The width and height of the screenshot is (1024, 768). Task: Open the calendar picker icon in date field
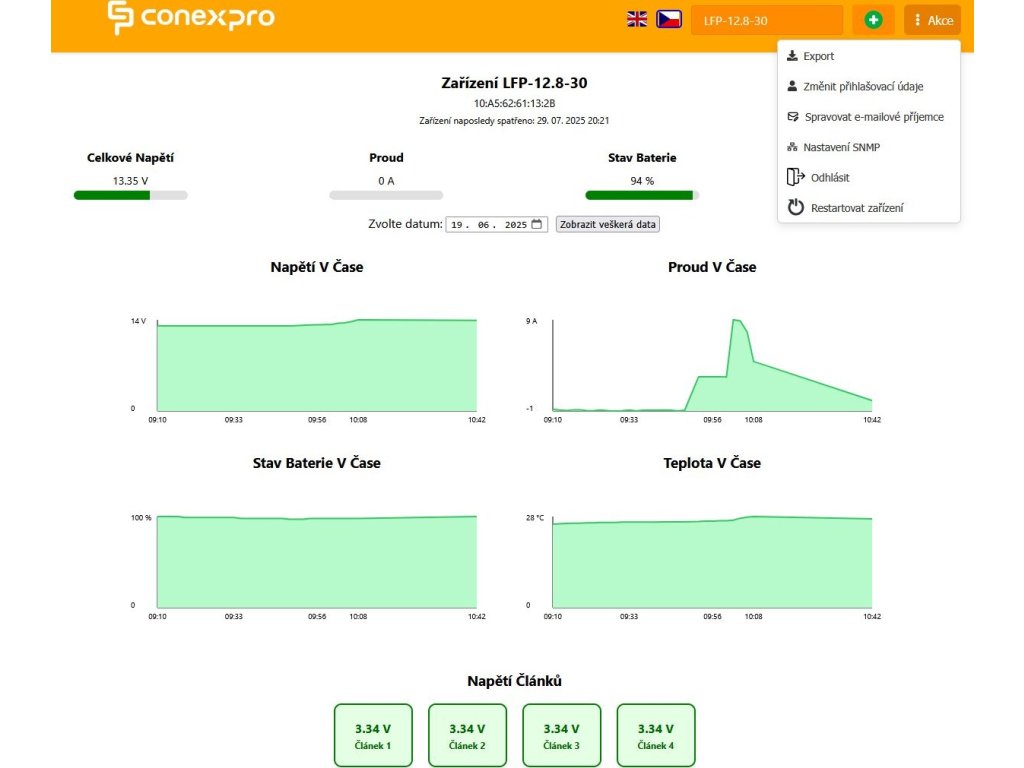click(x=537, y=224)
